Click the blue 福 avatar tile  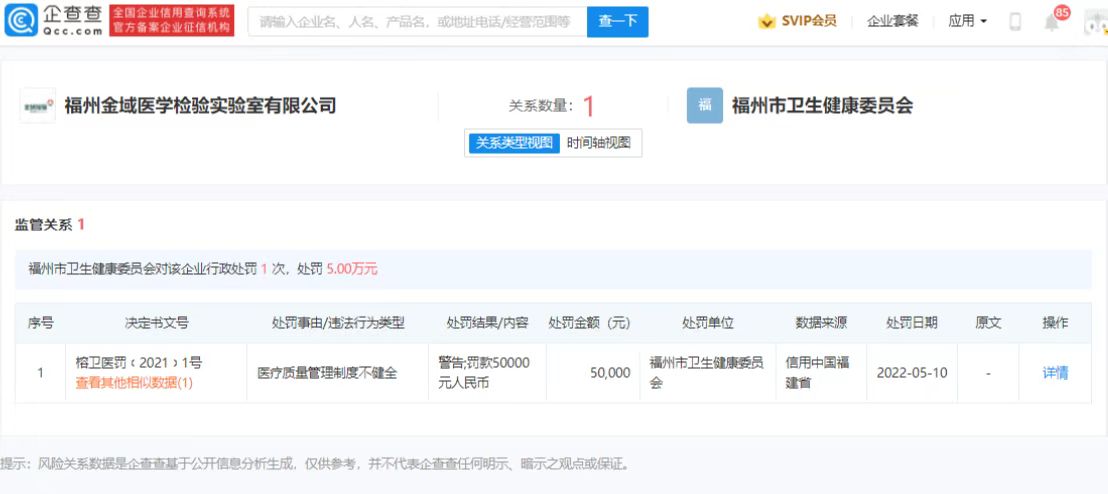point(705,105)
